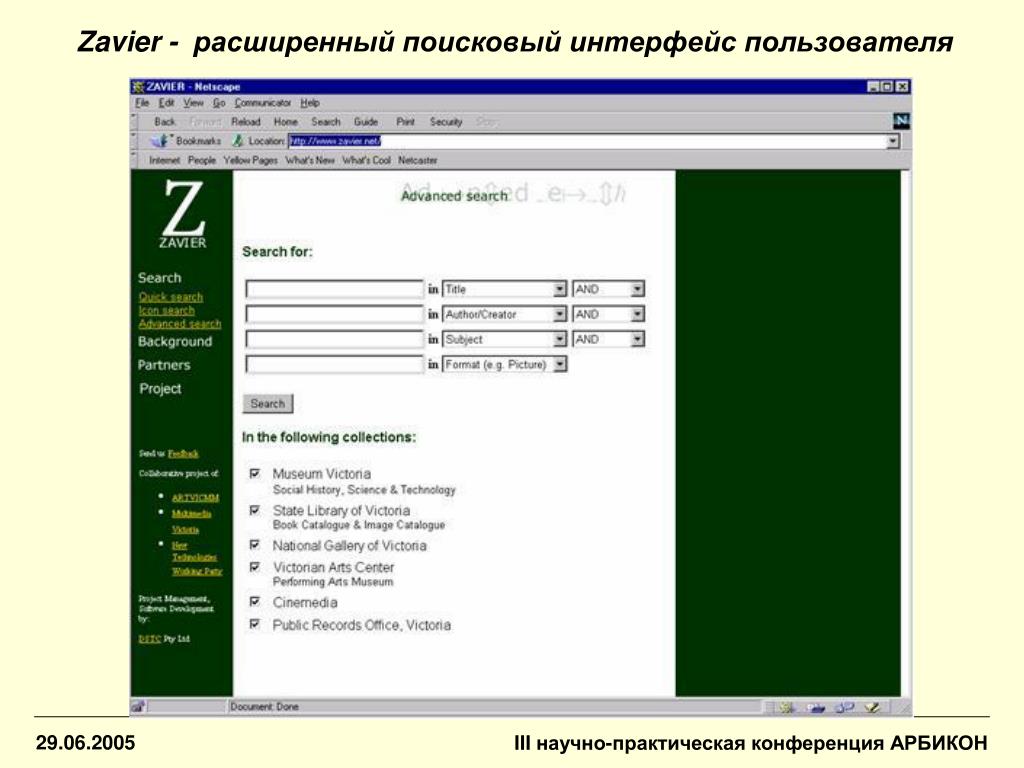Click What's Cool personal toolbar link
Image resolution: width=1024 pixels, height=768 pixels.
click(x=366, y=160)
